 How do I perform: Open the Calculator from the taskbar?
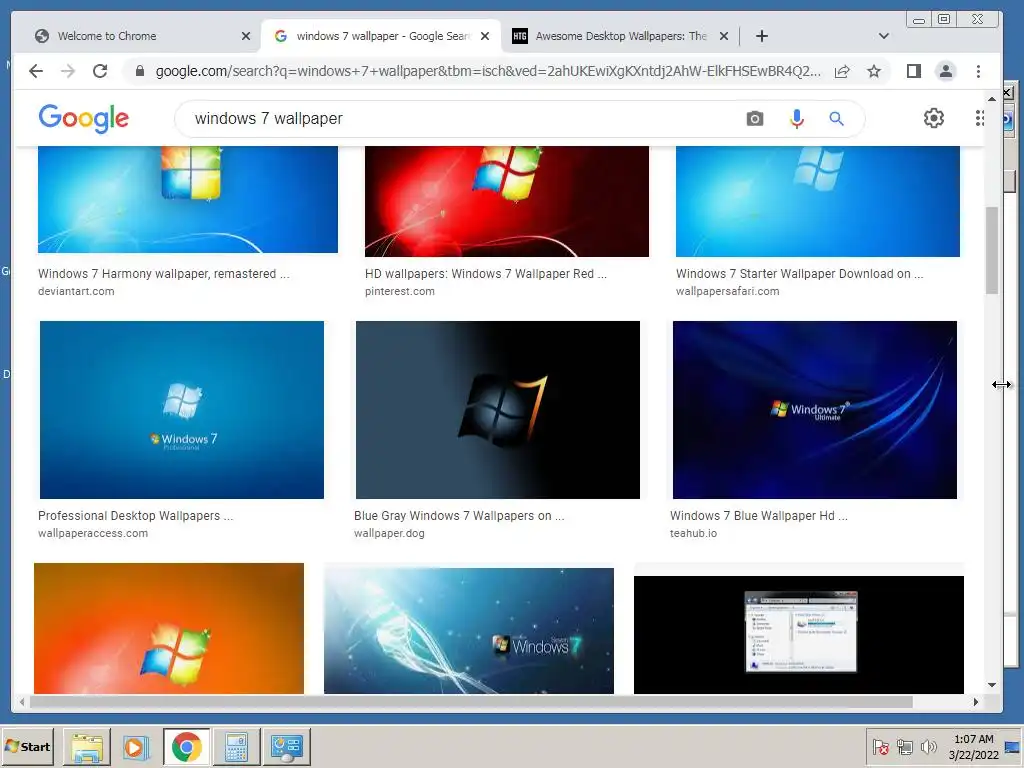(236, 747)
